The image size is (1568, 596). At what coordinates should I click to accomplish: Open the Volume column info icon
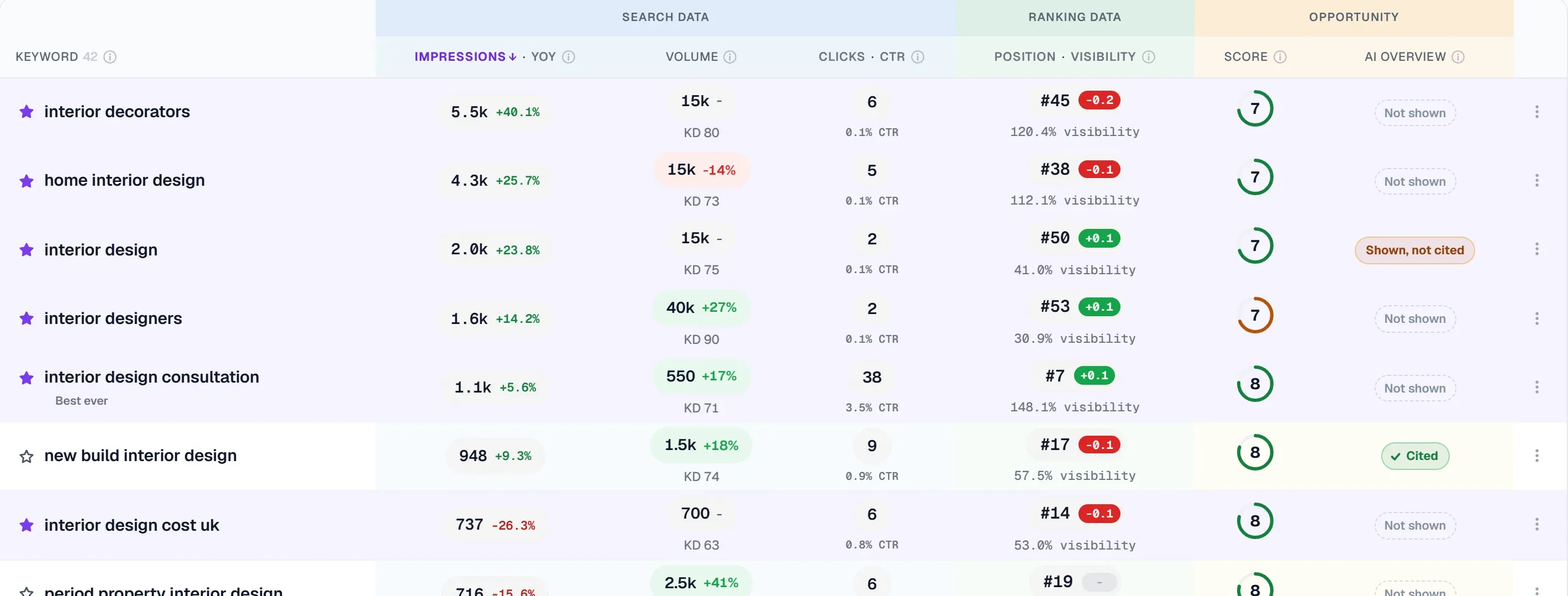pos(730,57)
